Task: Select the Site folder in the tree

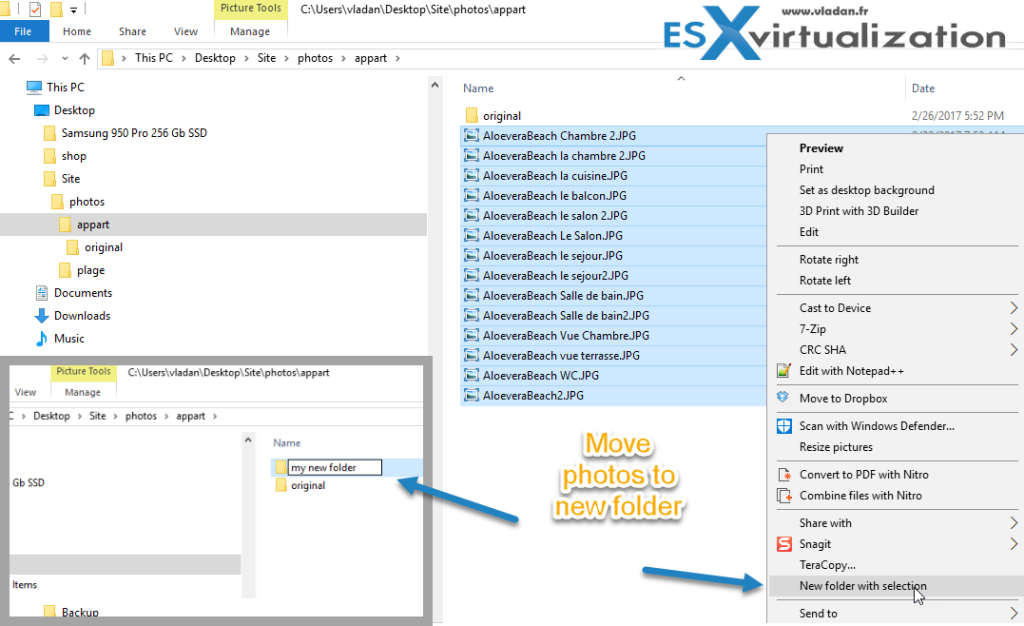Action: pos(71,179)
